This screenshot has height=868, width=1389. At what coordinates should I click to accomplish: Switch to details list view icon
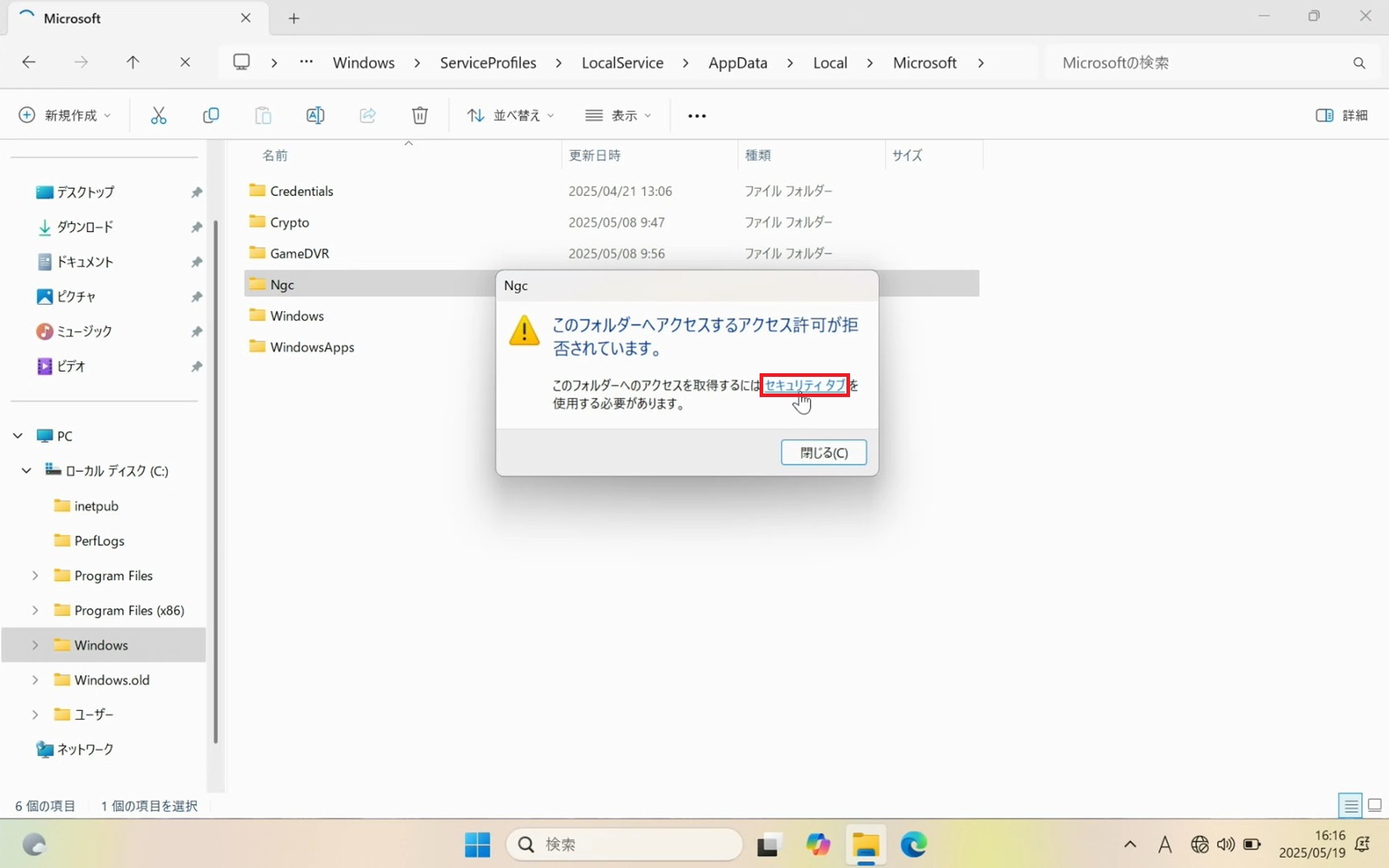(x=1351, y=805)
